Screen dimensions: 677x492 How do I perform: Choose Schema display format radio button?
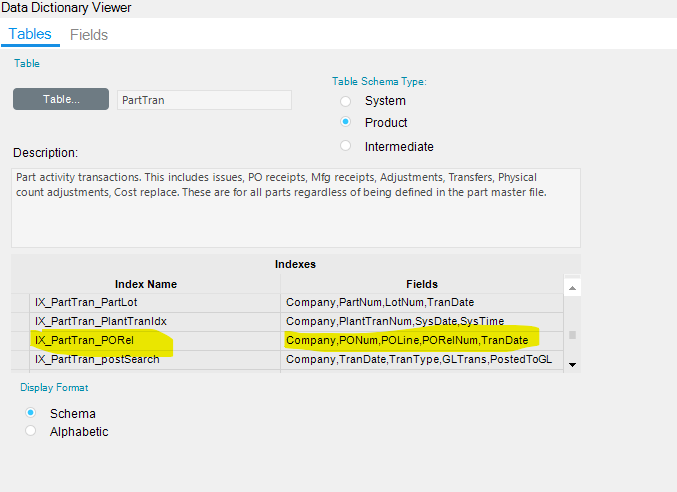point(30,413)
